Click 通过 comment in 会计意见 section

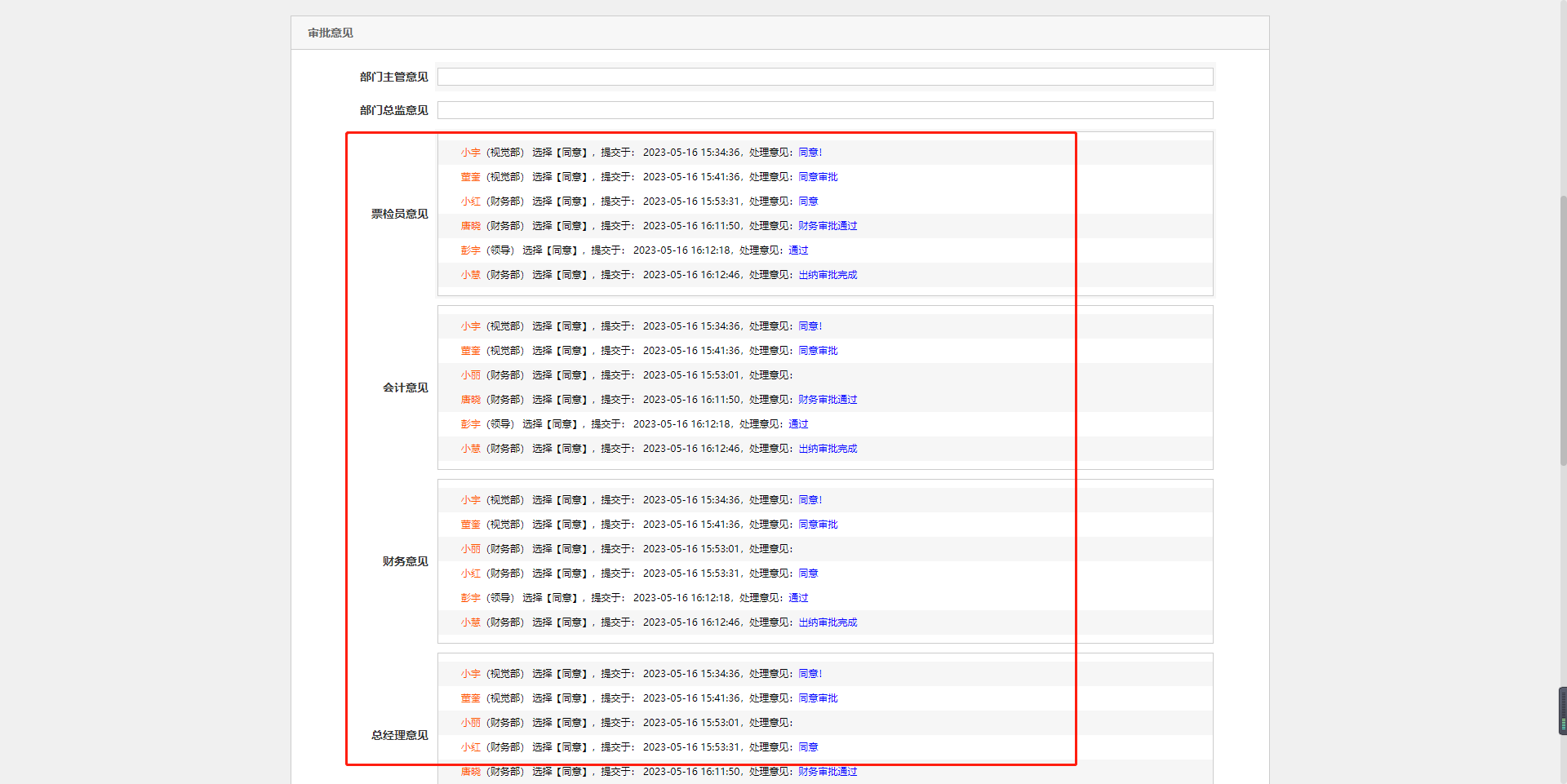point(798,424)
